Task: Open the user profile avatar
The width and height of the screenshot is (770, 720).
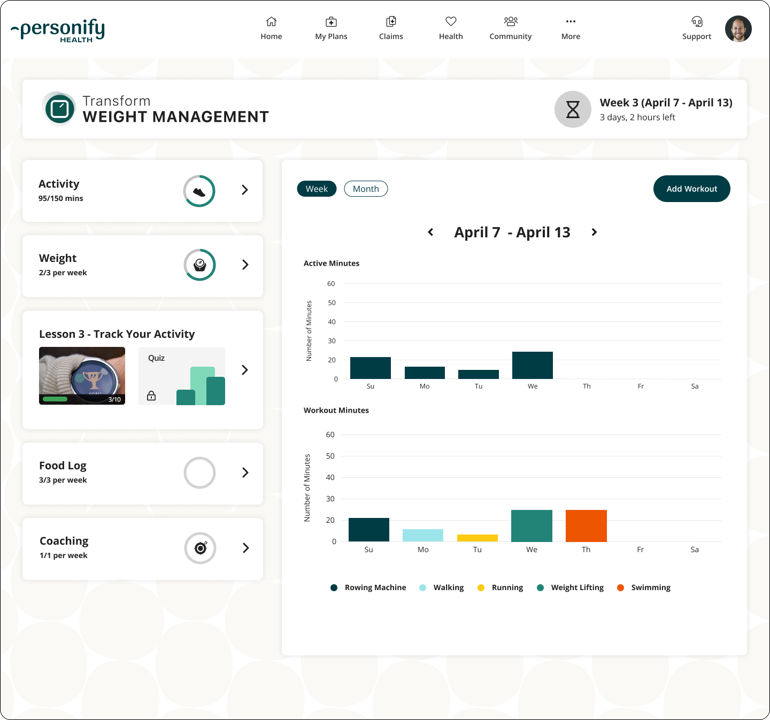Action: click(738, 29)
